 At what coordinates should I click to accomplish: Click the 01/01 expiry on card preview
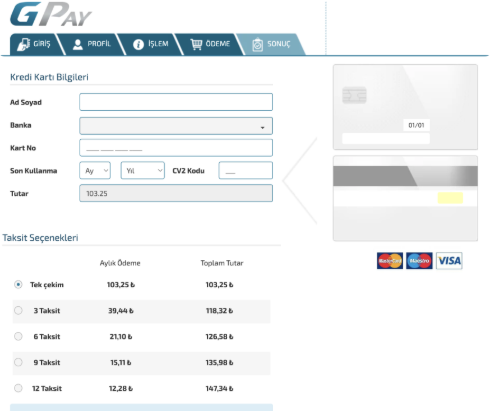[416, 125]
